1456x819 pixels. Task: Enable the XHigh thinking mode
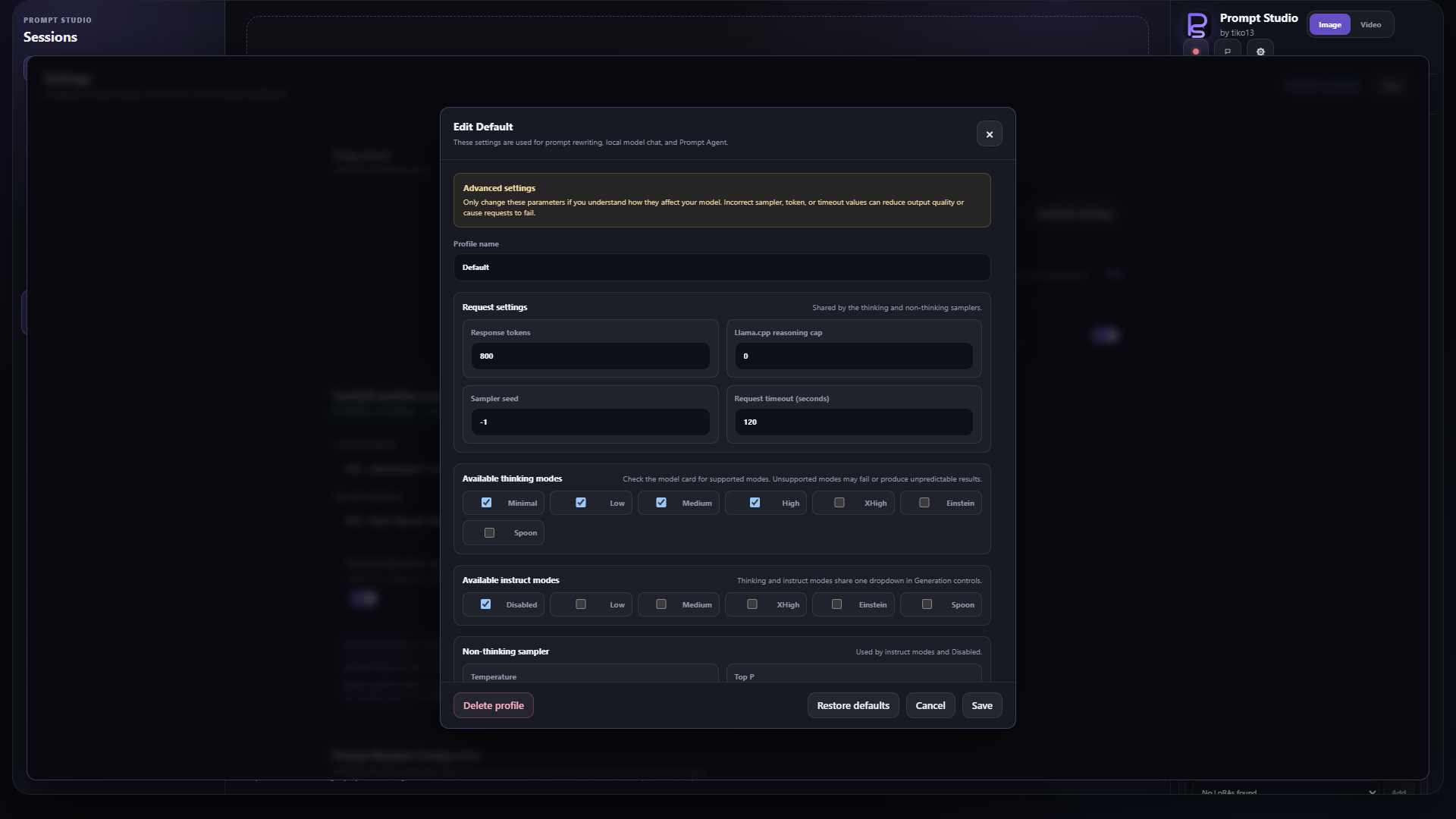click(839, 503)
